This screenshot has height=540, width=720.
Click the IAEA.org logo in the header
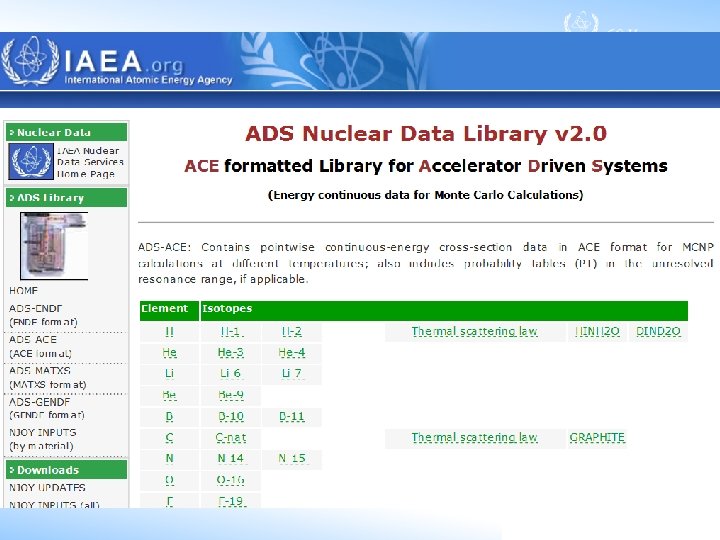point(117,62)
